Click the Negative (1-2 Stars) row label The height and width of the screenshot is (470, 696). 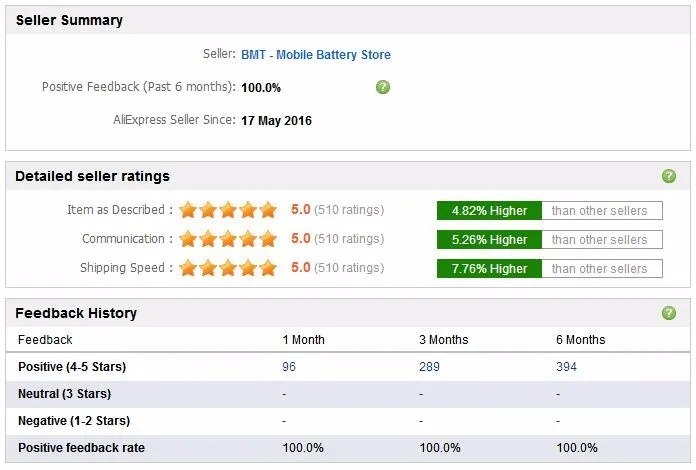coord(74,421)
